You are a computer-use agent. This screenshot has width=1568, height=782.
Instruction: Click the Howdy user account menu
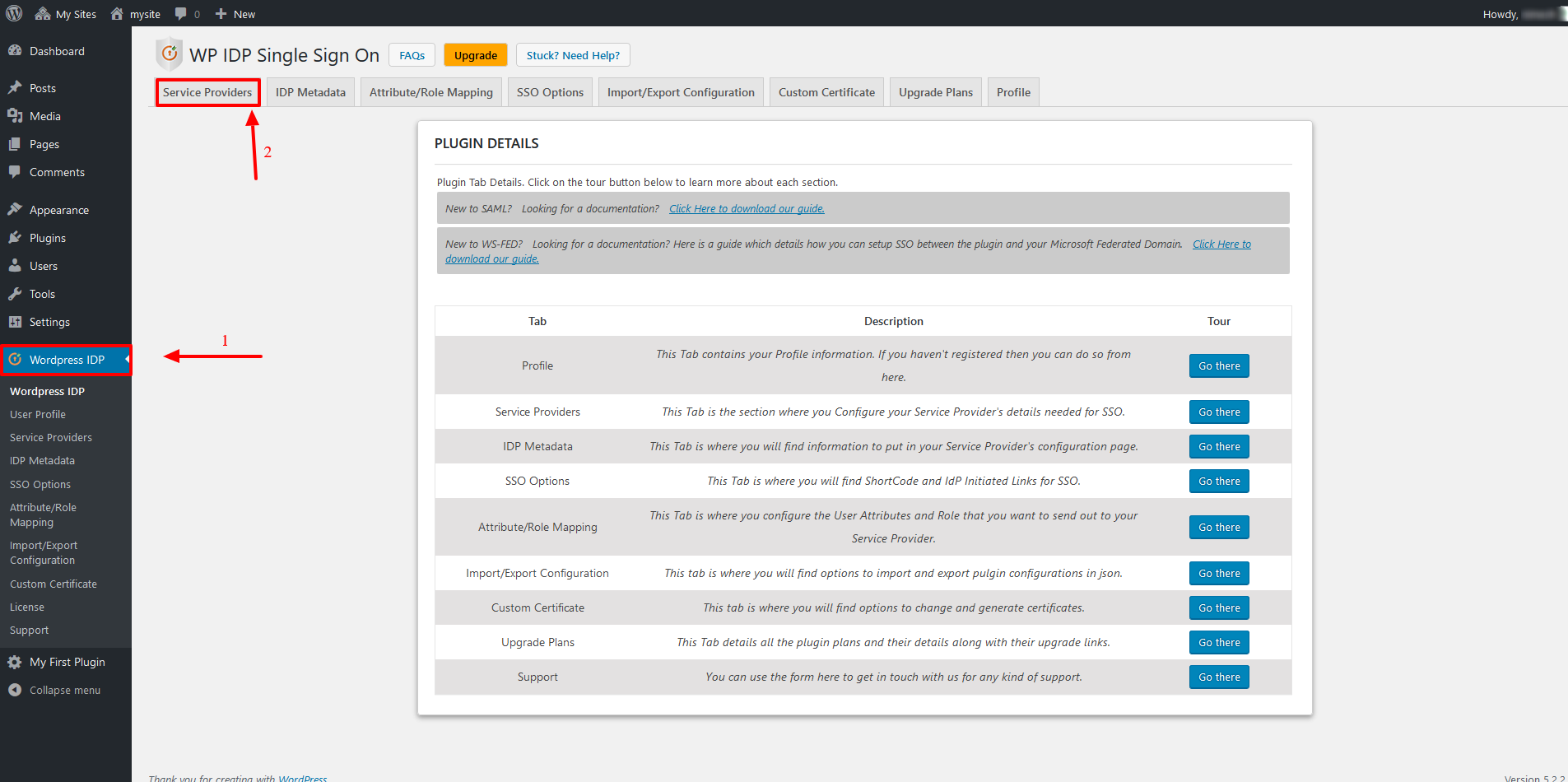tap(1523, 14)
